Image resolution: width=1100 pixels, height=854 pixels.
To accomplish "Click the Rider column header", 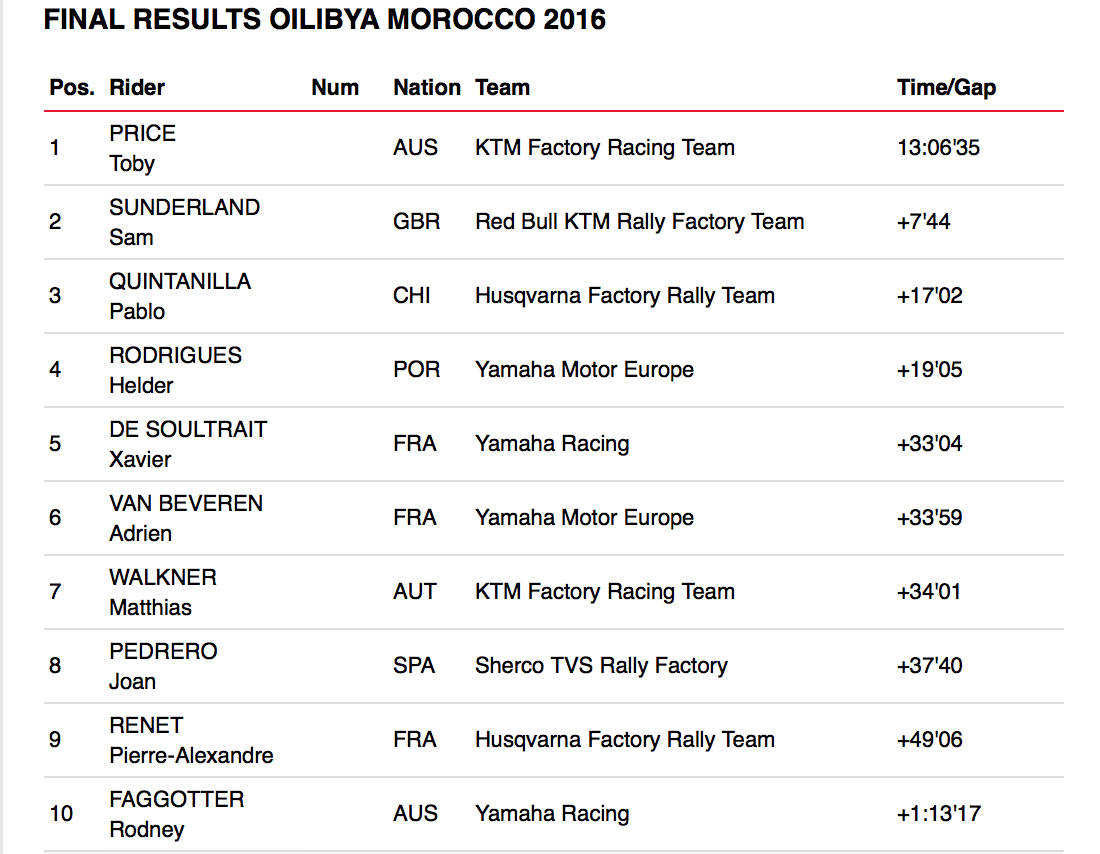I will [137, 87].
